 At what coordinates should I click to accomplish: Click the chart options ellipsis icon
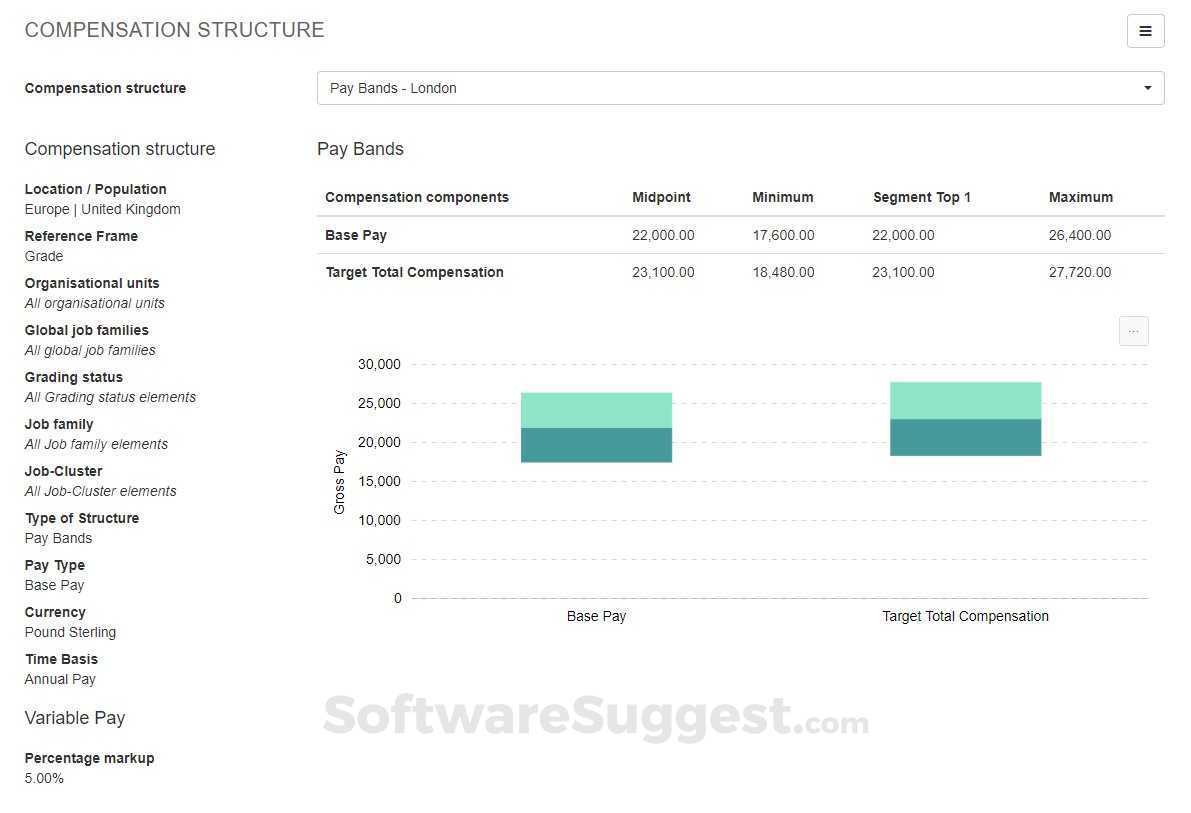[1133, 330]
